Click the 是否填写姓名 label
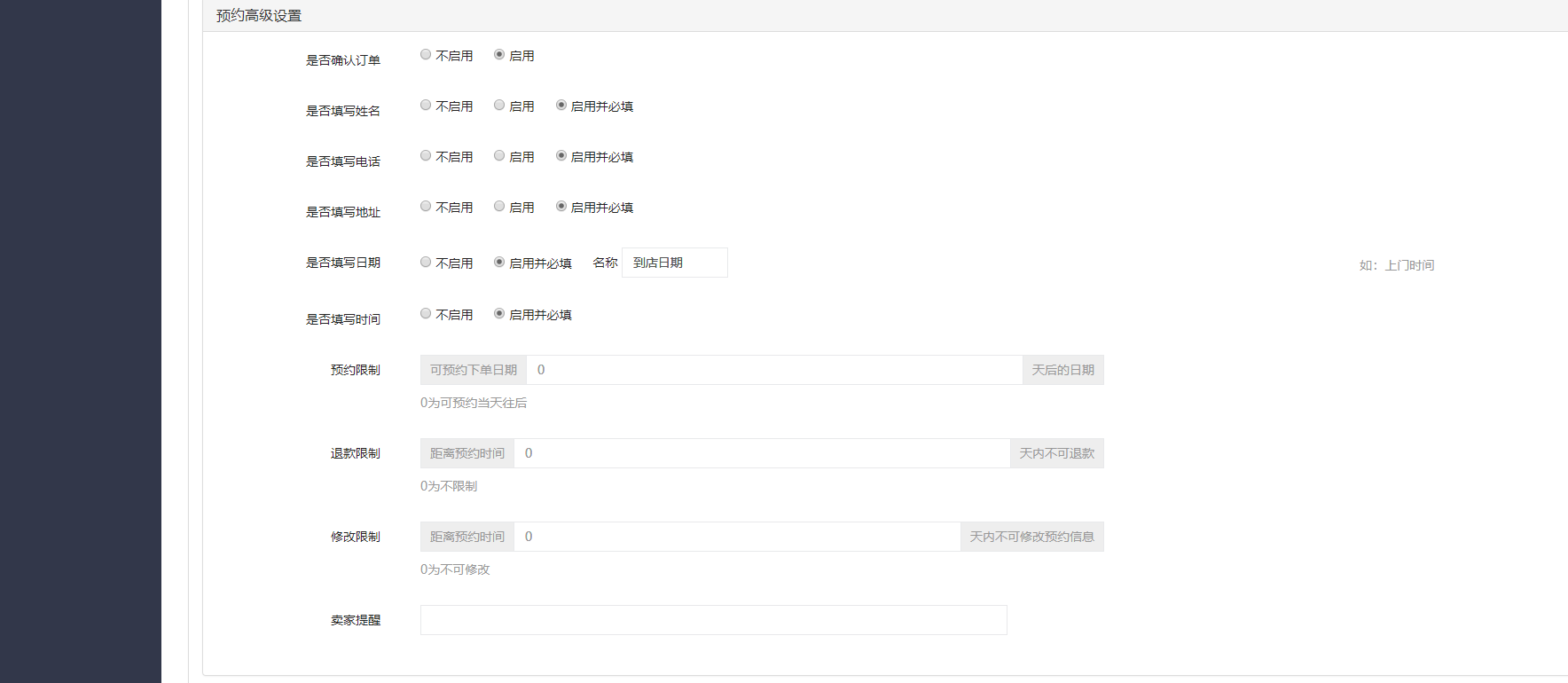This screenshot has width=1568, height=683. tap(343, 111)
